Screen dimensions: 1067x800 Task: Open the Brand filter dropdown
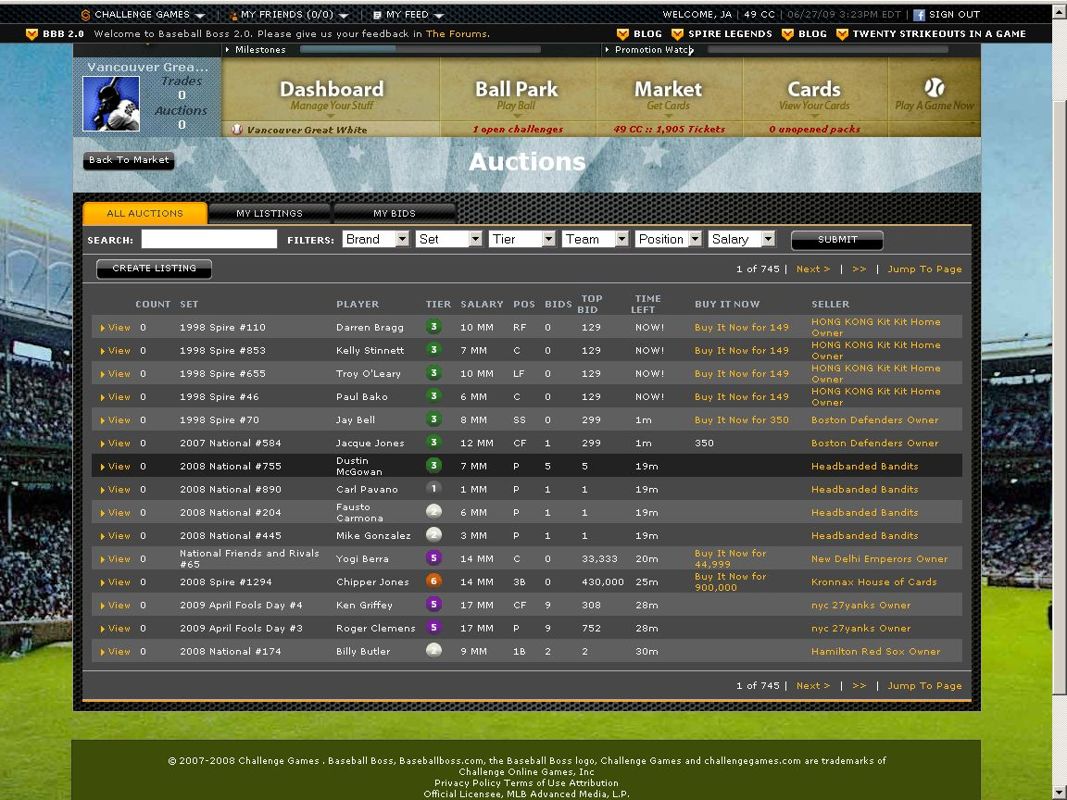(x=375, y=239)
